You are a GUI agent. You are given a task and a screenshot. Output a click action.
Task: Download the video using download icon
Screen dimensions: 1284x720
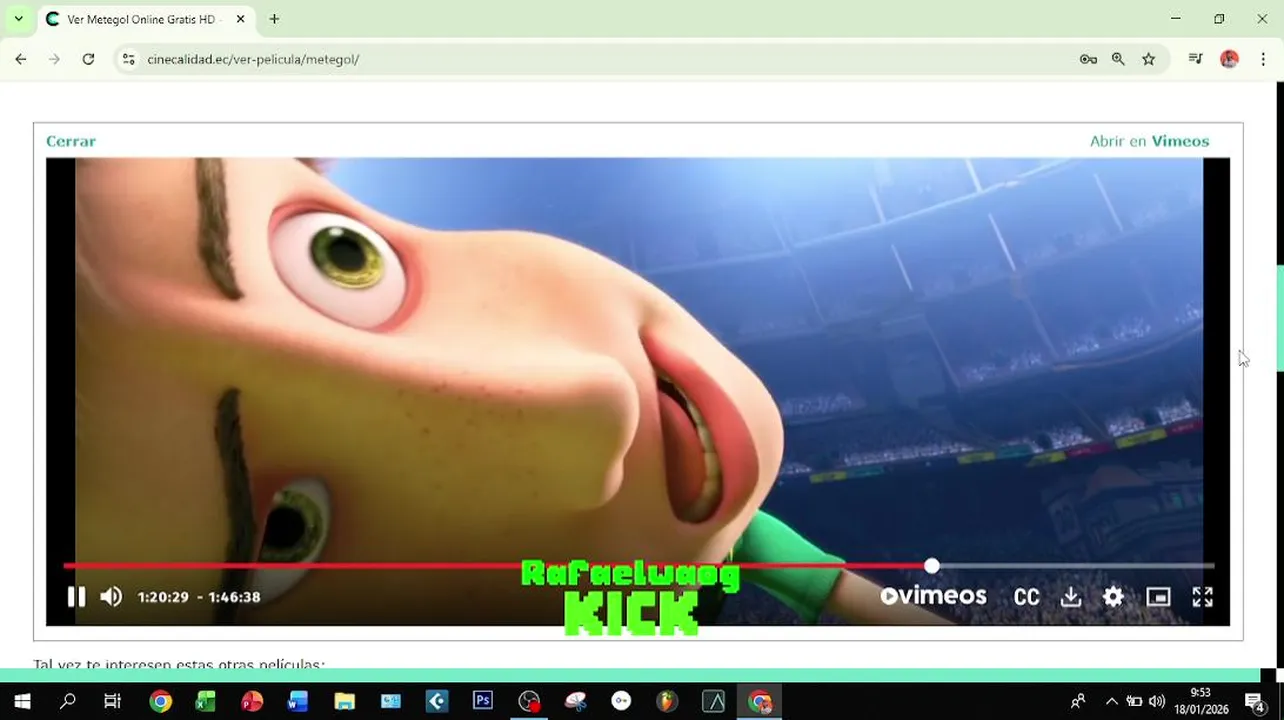point(1071,597)
